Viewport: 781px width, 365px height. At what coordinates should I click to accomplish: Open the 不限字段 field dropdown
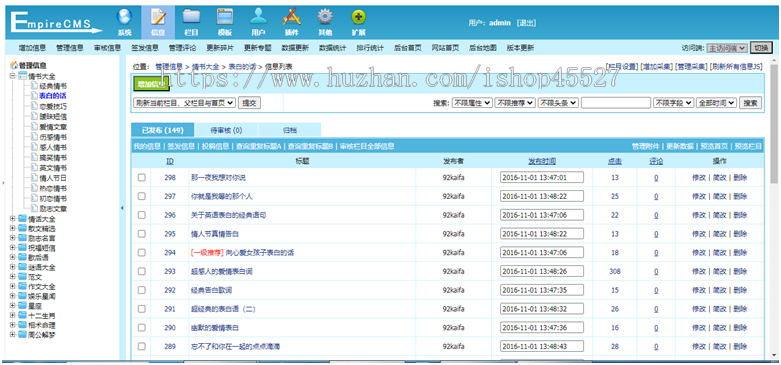[673, 103]
